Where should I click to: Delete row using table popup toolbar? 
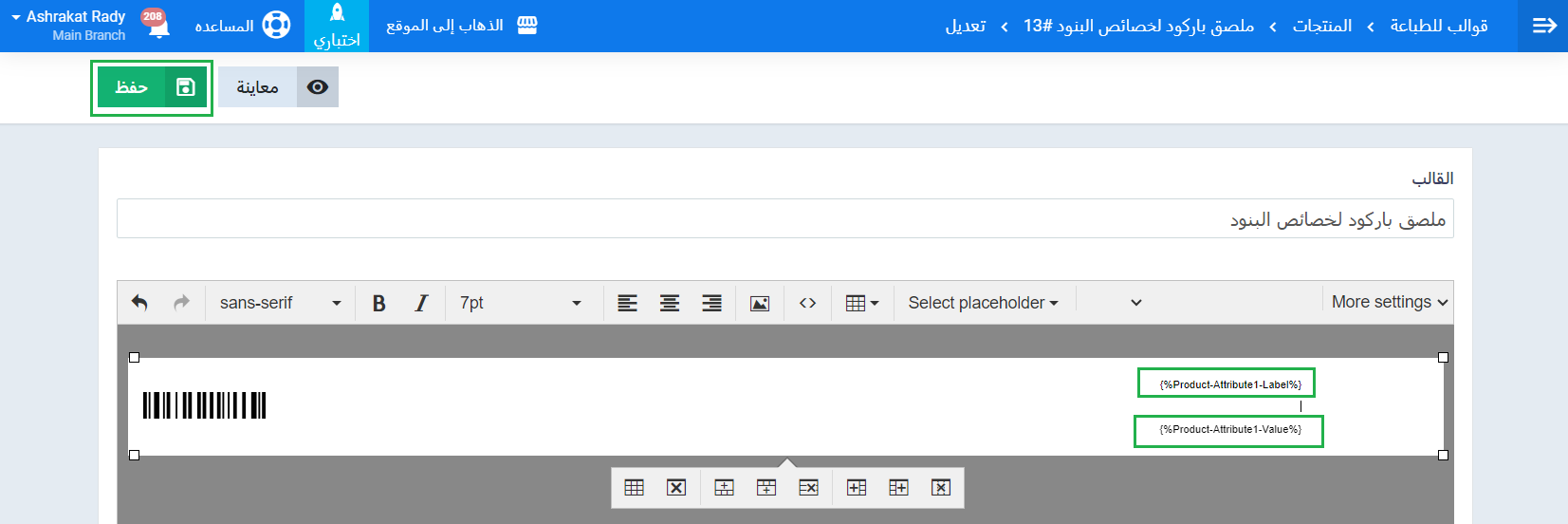pyautogui.click(x=808, y=487)
